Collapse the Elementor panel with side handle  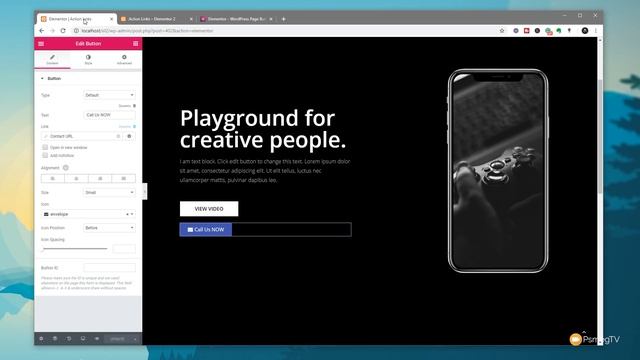pos(144,191)
